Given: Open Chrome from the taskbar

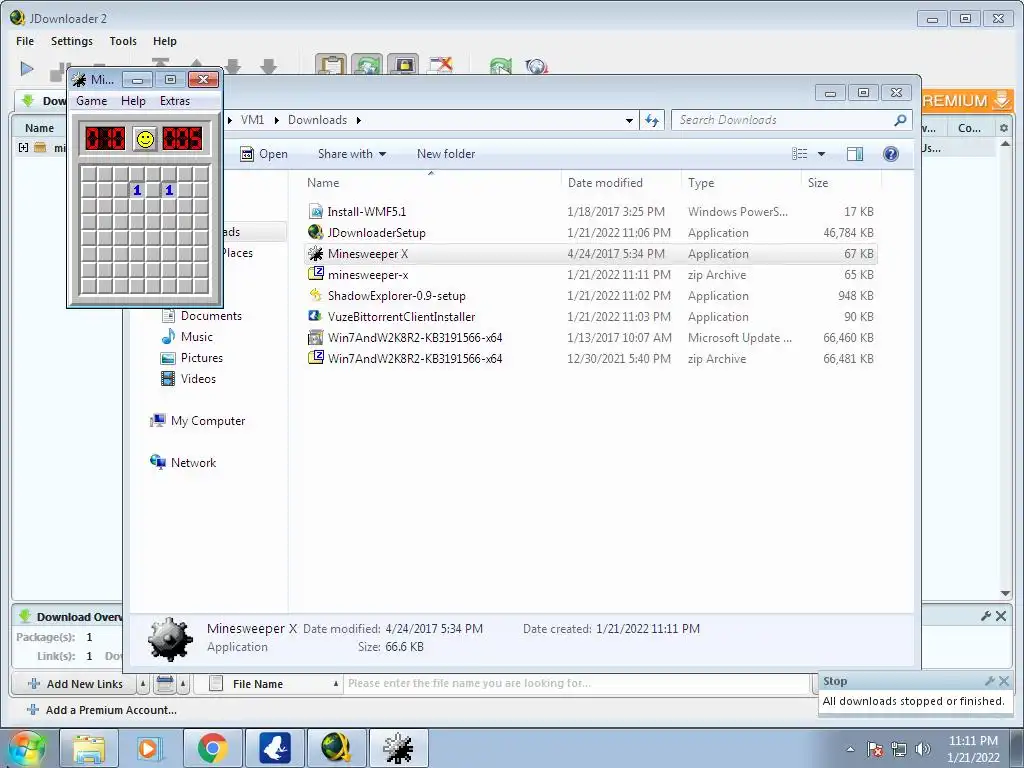Looking at the screenshot, I should 212,748.
